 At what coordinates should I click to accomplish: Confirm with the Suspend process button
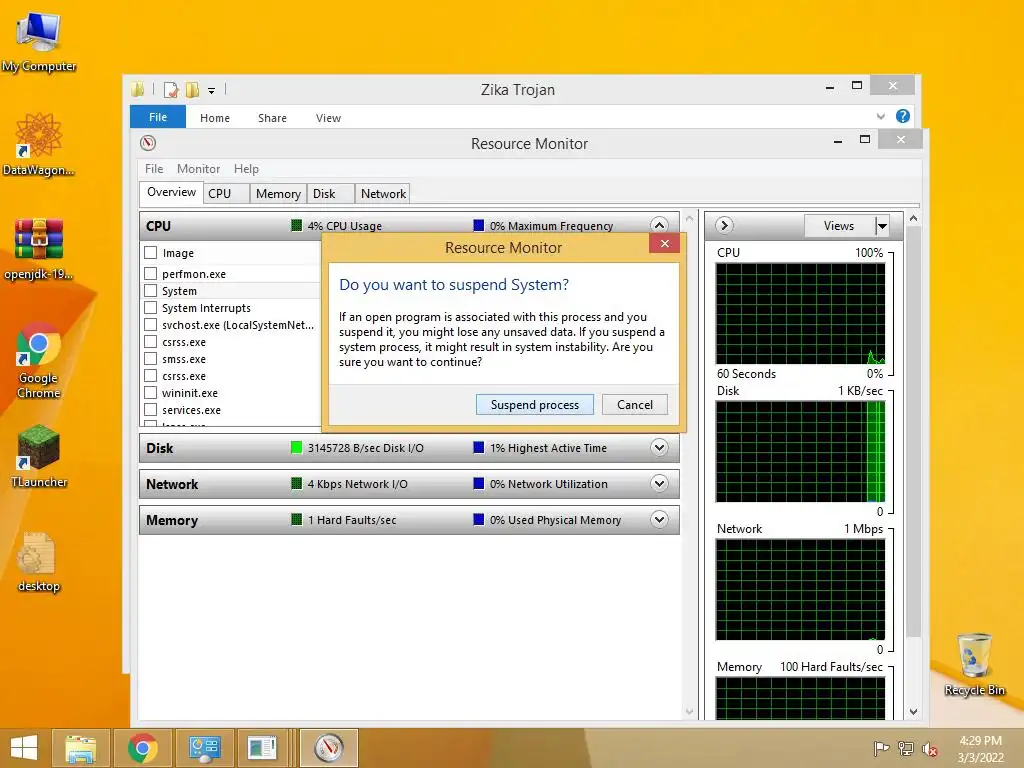pos(535,404)
